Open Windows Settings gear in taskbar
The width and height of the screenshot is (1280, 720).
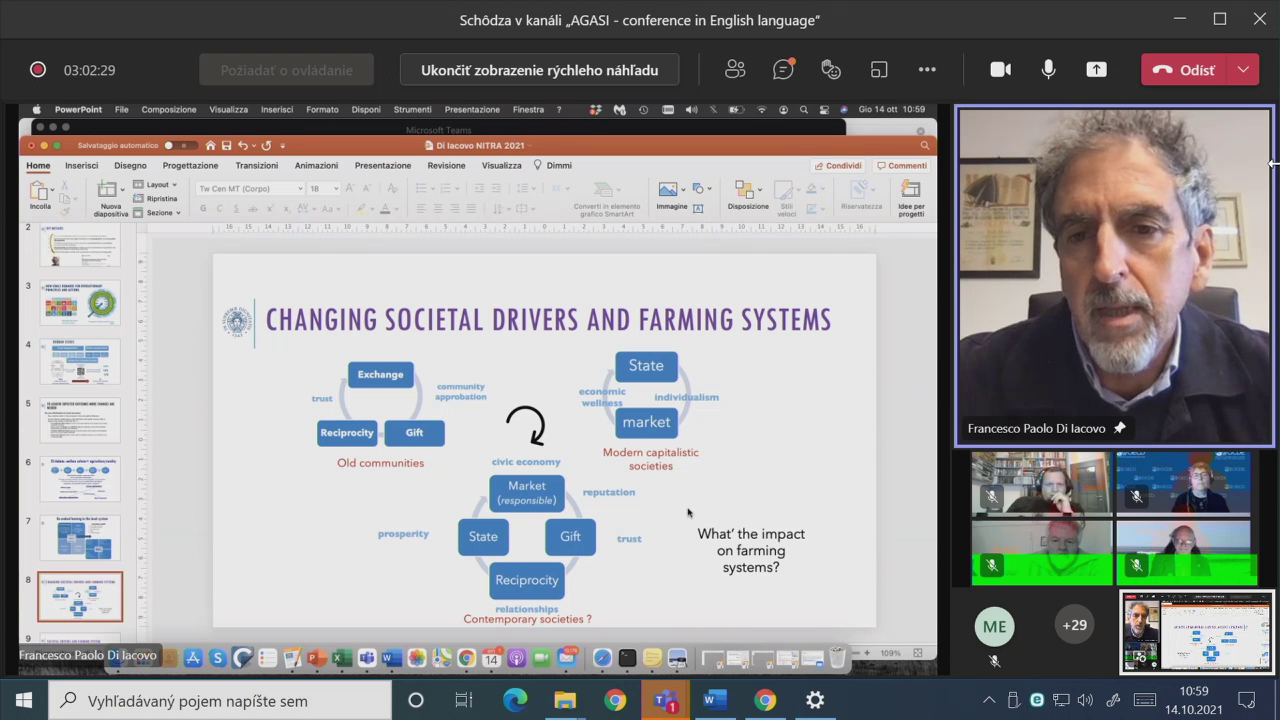pyautogui.click(x=815, y=700)
